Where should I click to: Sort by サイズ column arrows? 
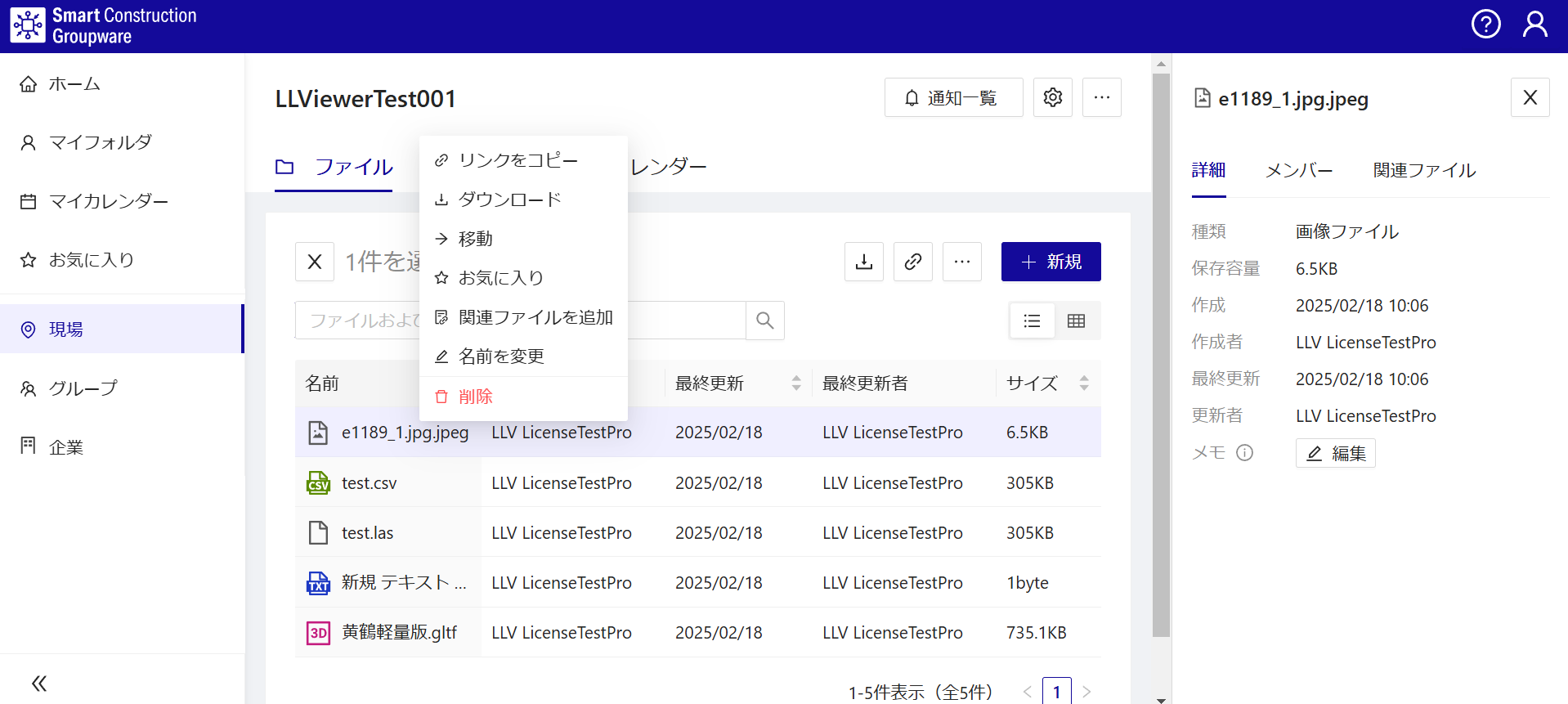tap(1083, 383)
